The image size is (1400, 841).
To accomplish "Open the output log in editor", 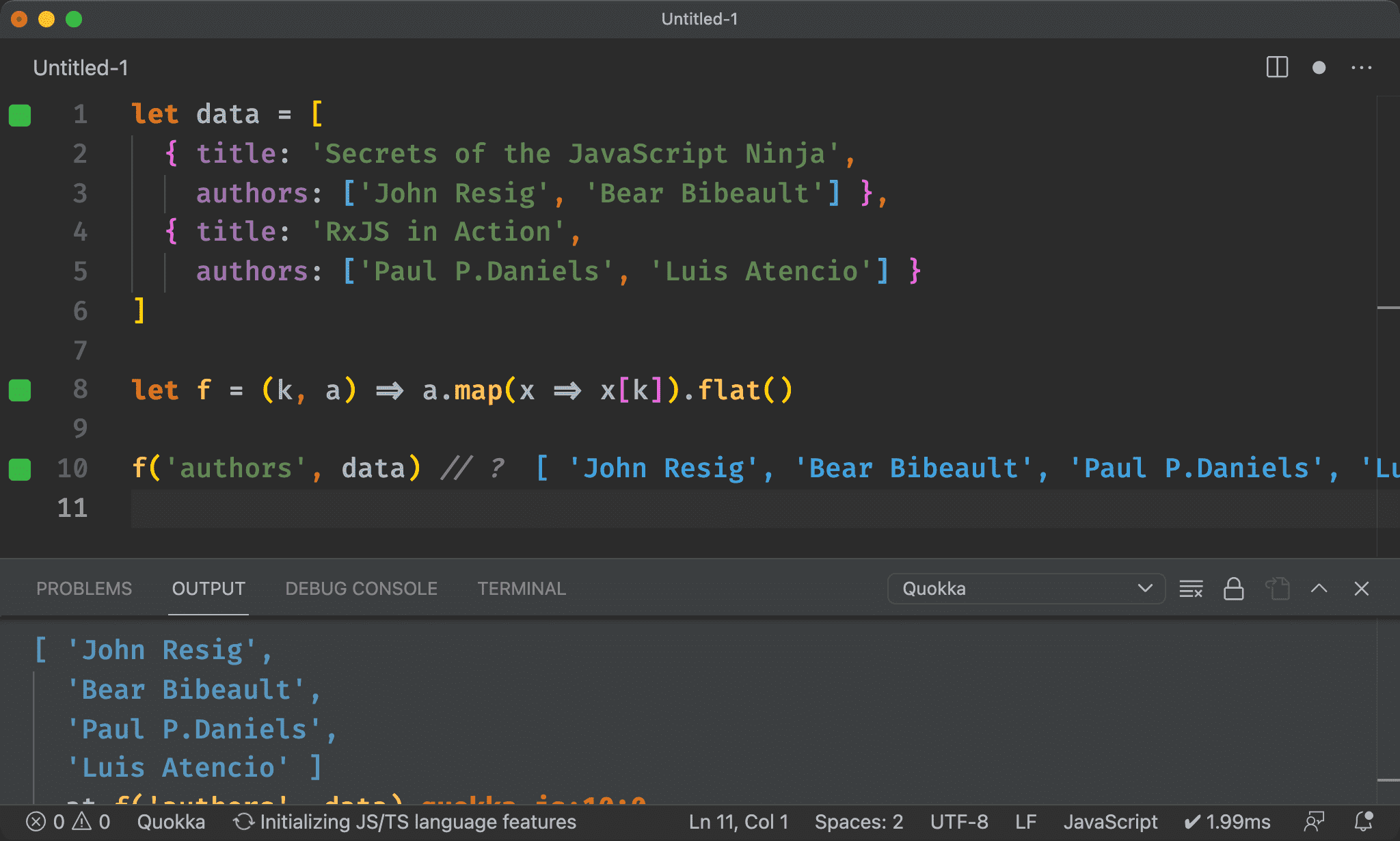I will point(1277,589).
